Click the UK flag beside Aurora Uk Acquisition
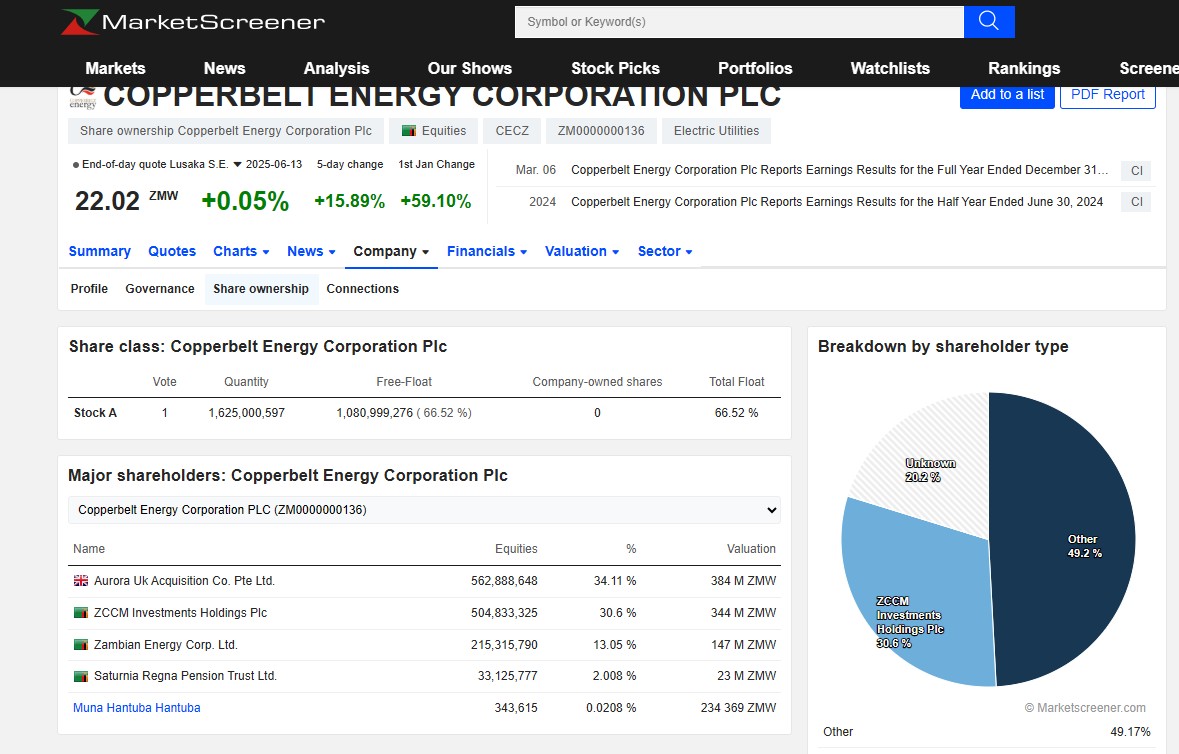 pos(80,581)
